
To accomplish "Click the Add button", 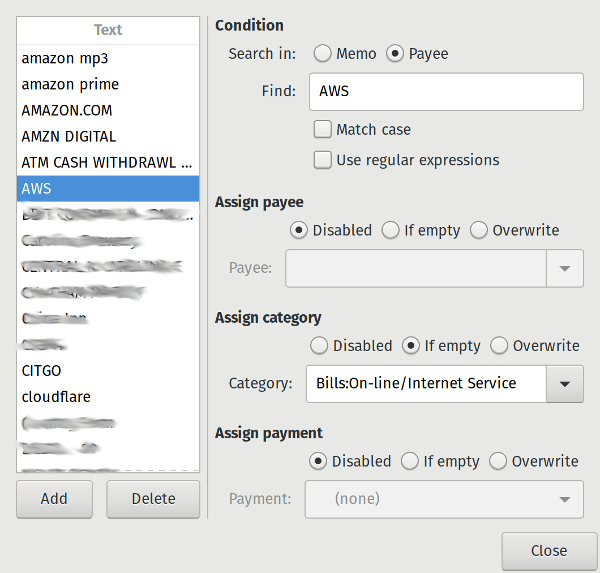I will [x=54, y=499].
